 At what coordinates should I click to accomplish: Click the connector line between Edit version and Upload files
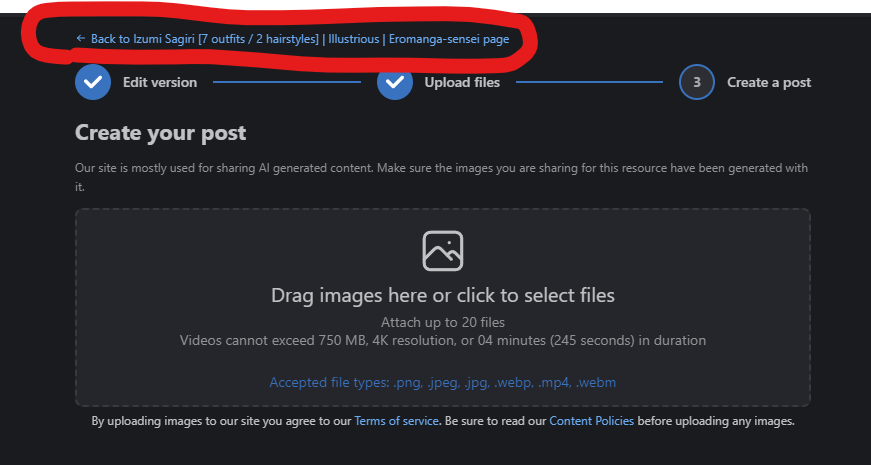pyautogui.click(x=287, y=82)
